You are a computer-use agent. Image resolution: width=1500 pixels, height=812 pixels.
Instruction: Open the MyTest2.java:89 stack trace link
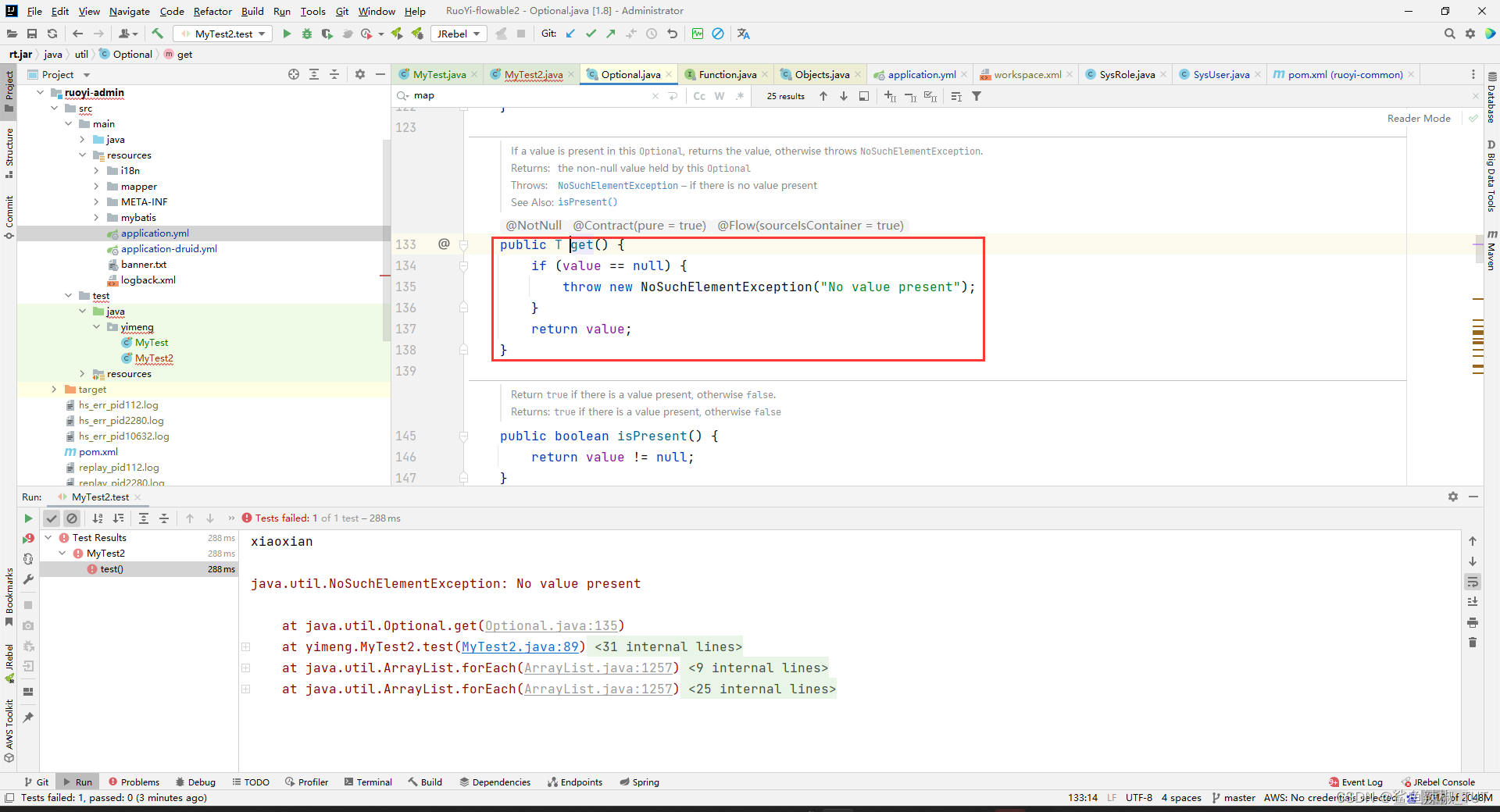[x=520, y=647]
